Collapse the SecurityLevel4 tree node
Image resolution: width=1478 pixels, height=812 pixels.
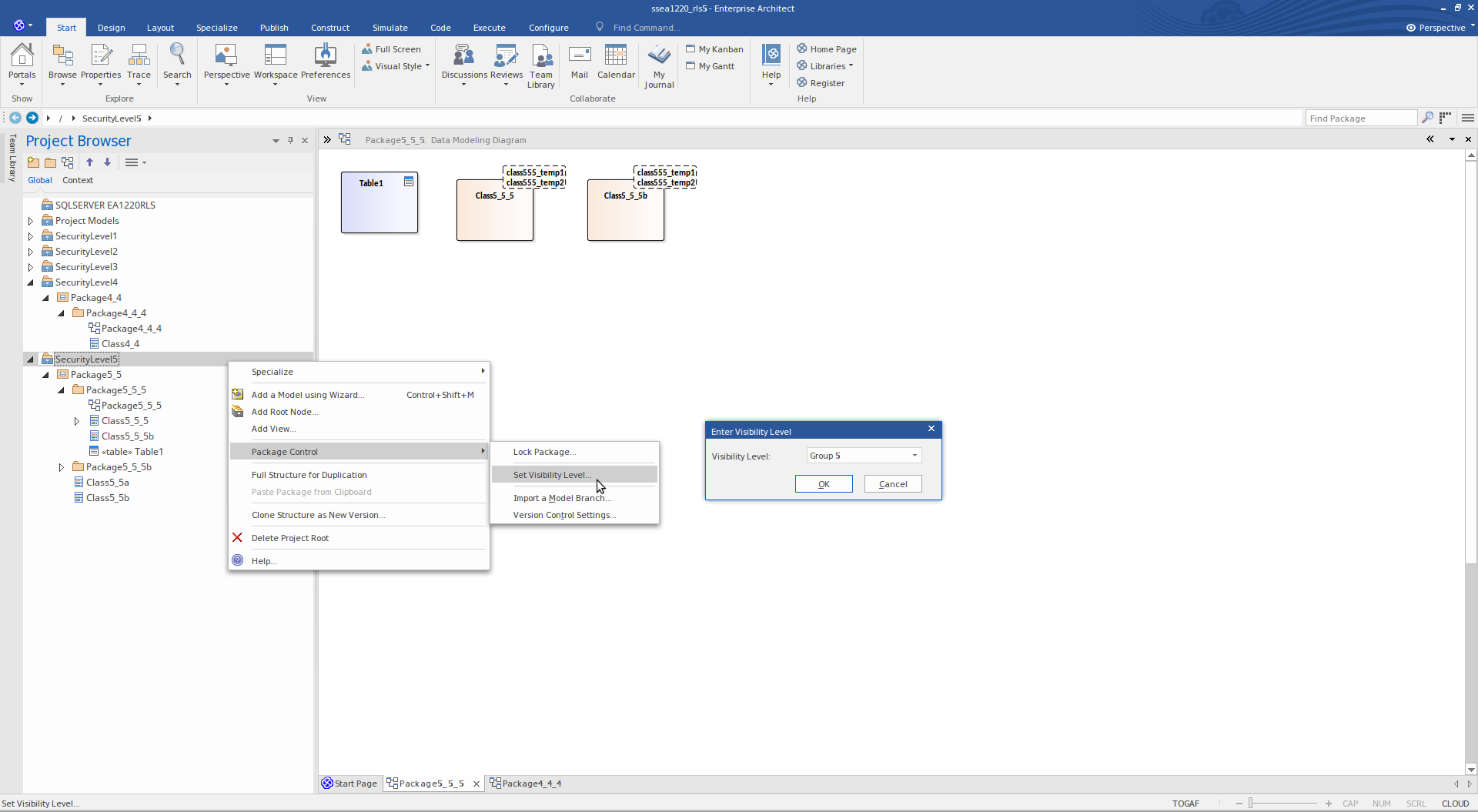[x=31, y=282]
